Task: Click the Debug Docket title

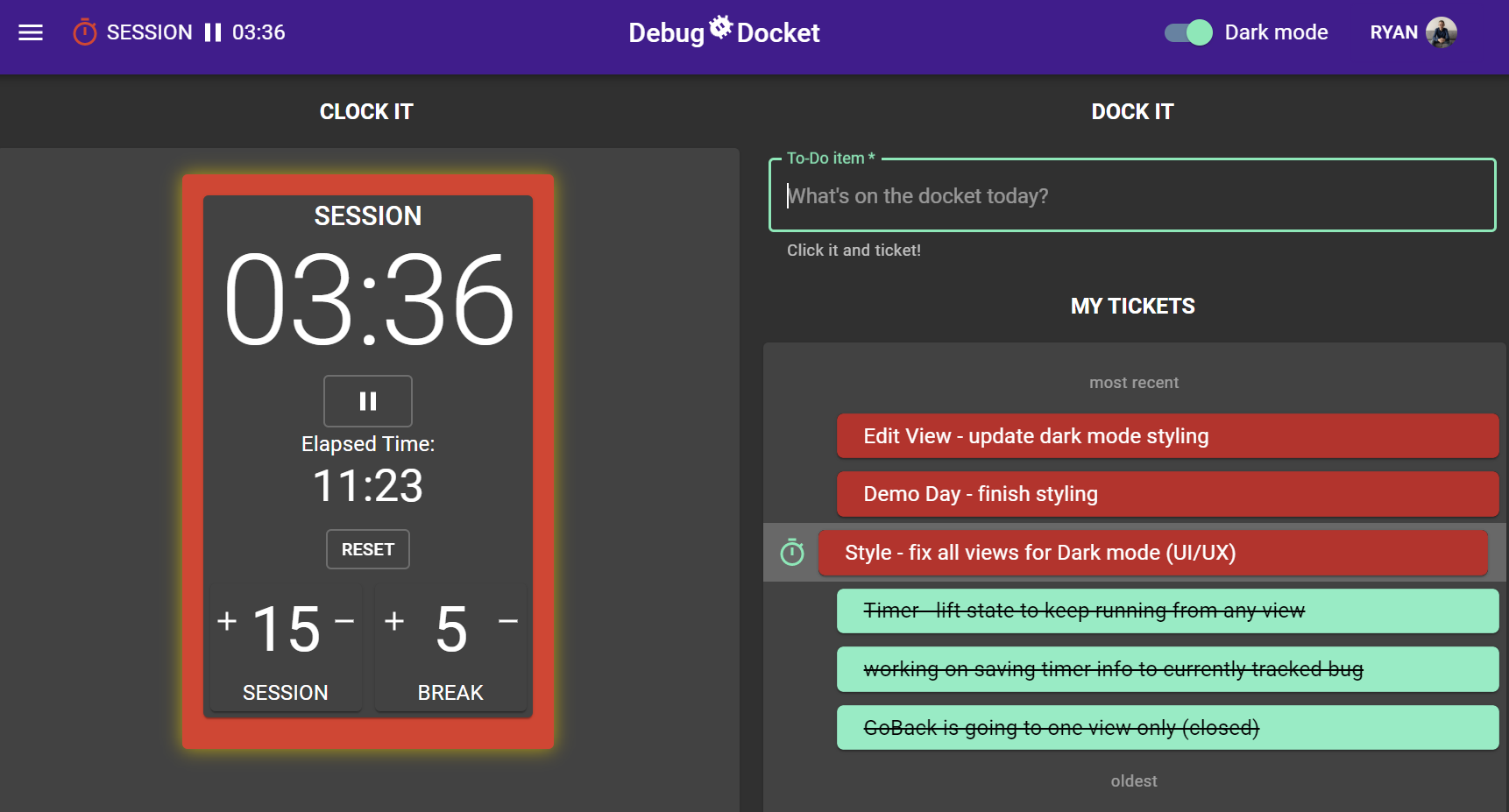Action: (x=724, y=32)
